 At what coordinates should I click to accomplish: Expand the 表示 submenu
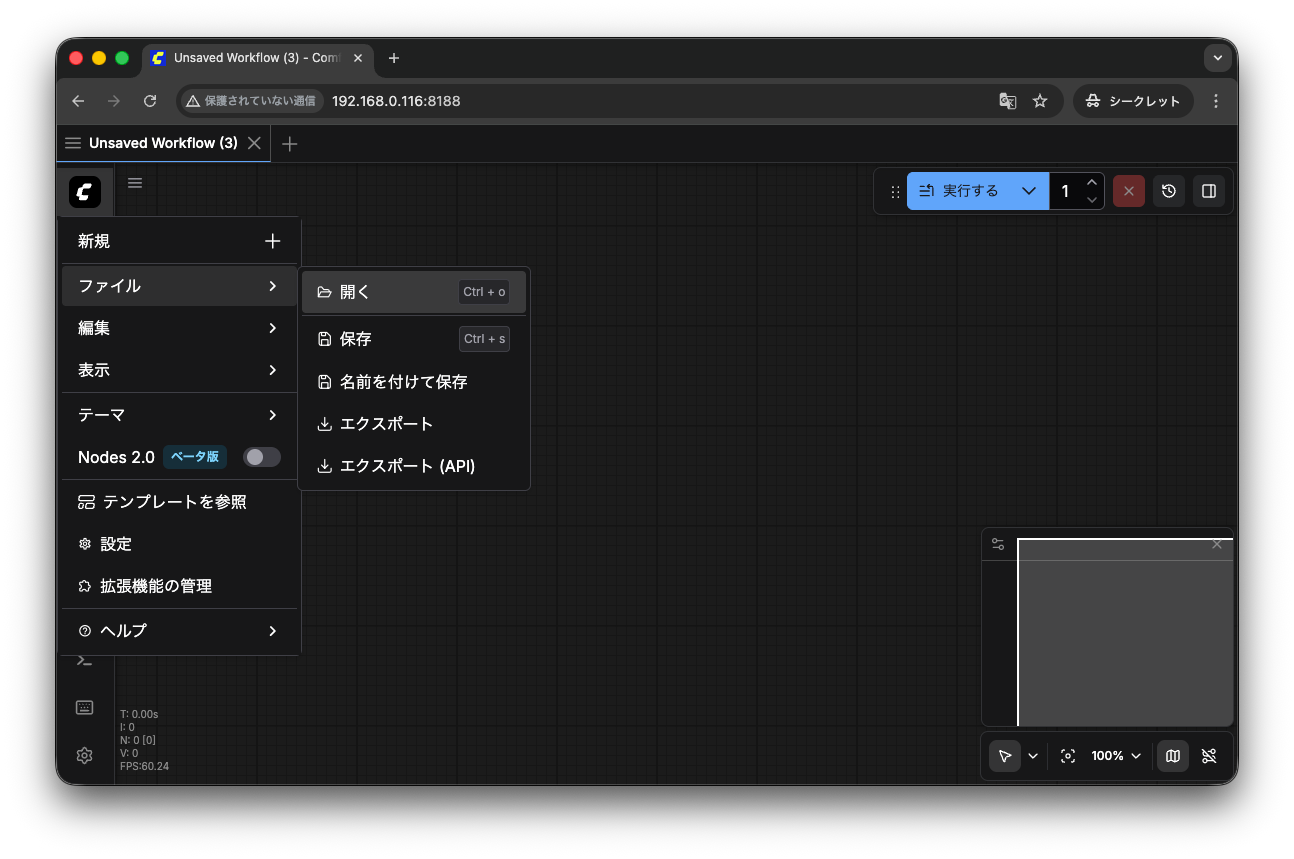point(180,370)
